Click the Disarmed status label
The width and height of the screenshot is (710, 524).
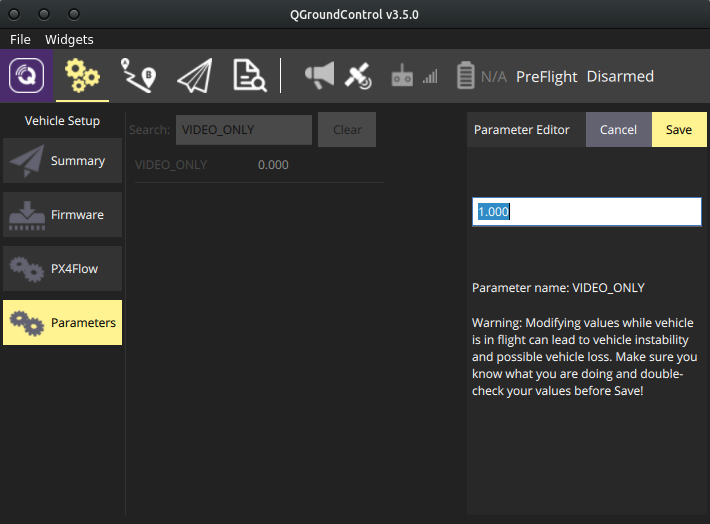click(x=620, y=76)
